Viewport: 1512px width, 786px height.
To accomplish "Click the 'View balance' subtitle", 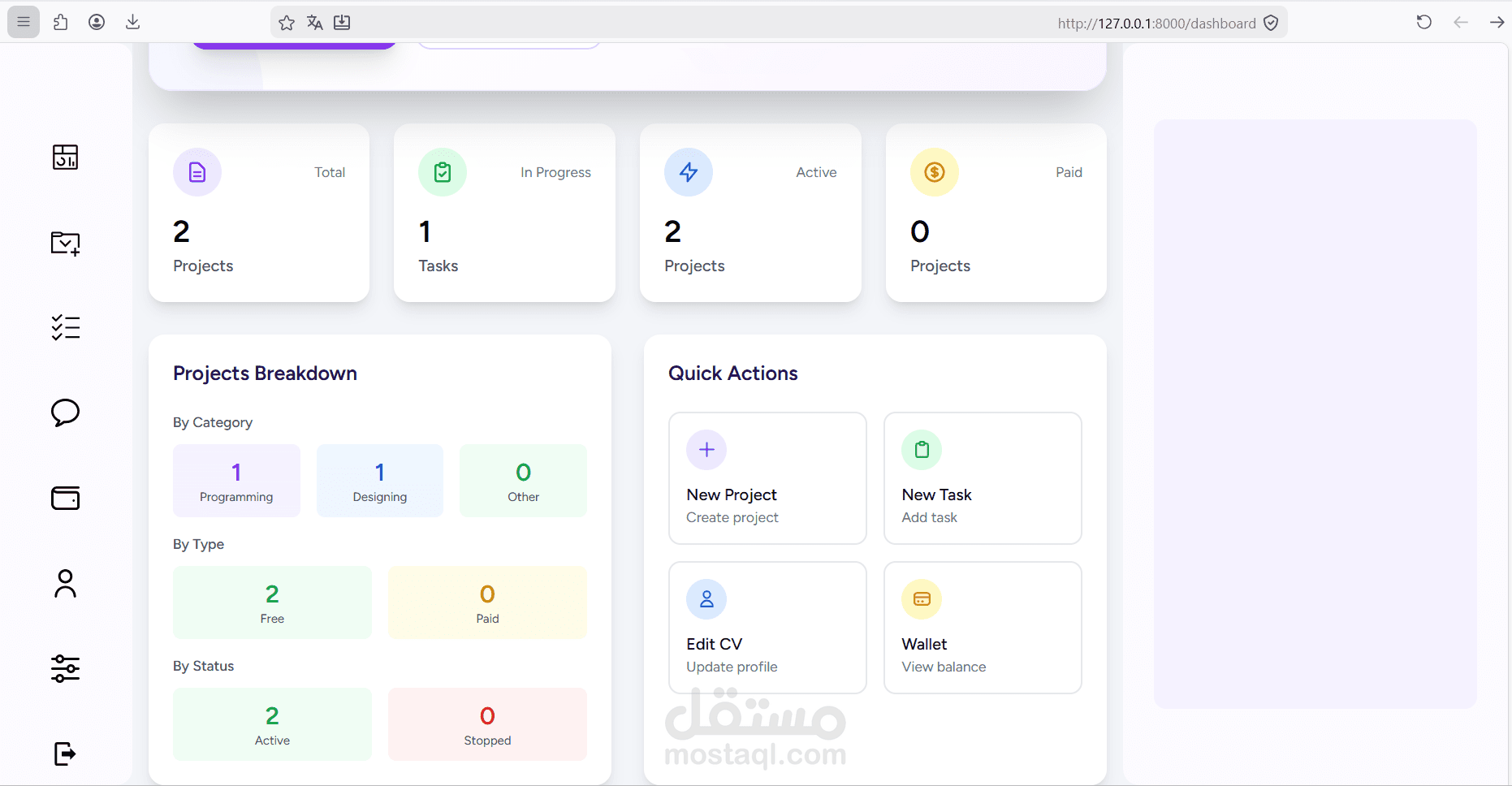I will tap(944, 667).
